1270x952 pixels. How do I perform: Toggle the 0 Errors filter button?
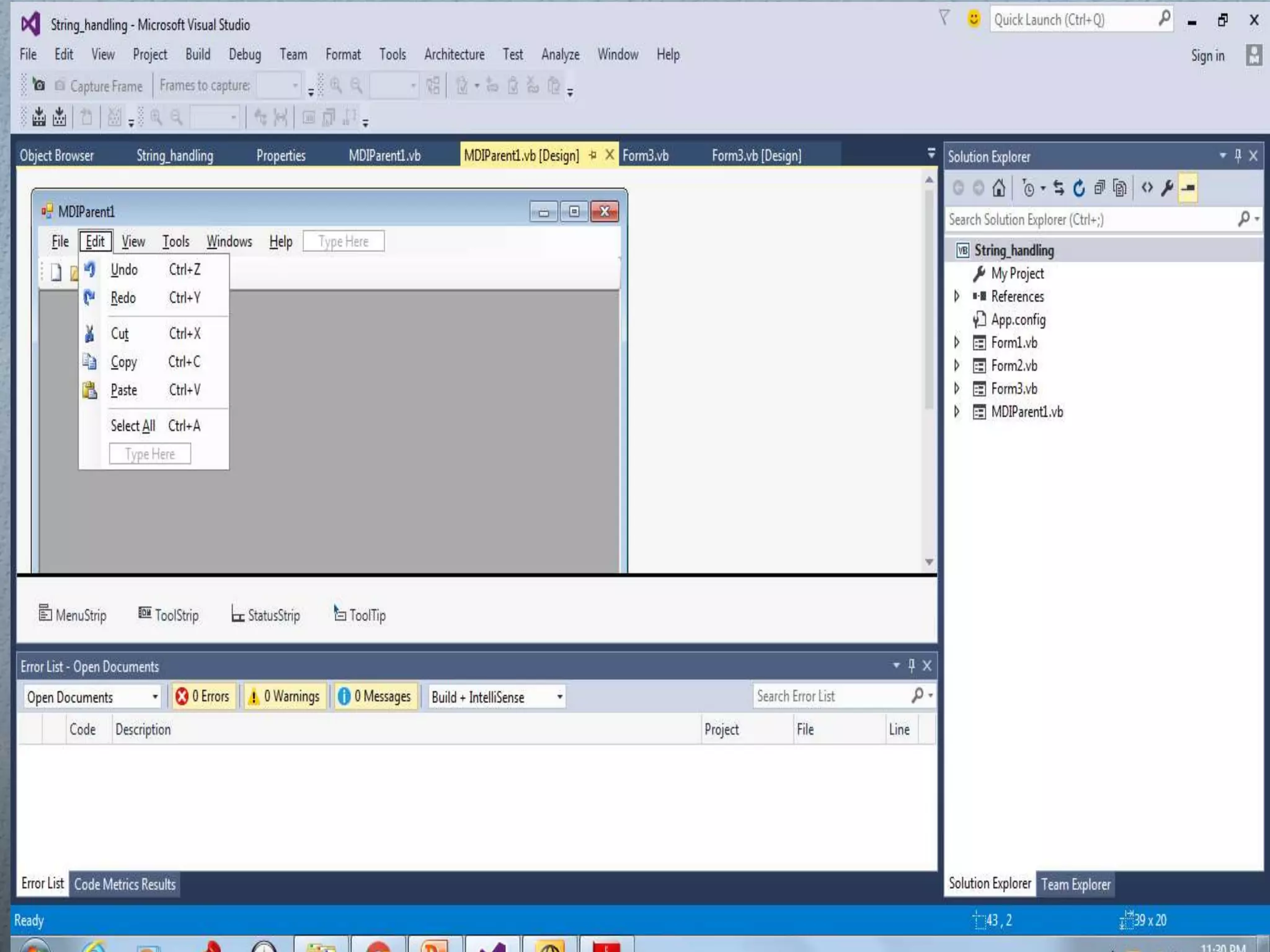coord(203,697)
